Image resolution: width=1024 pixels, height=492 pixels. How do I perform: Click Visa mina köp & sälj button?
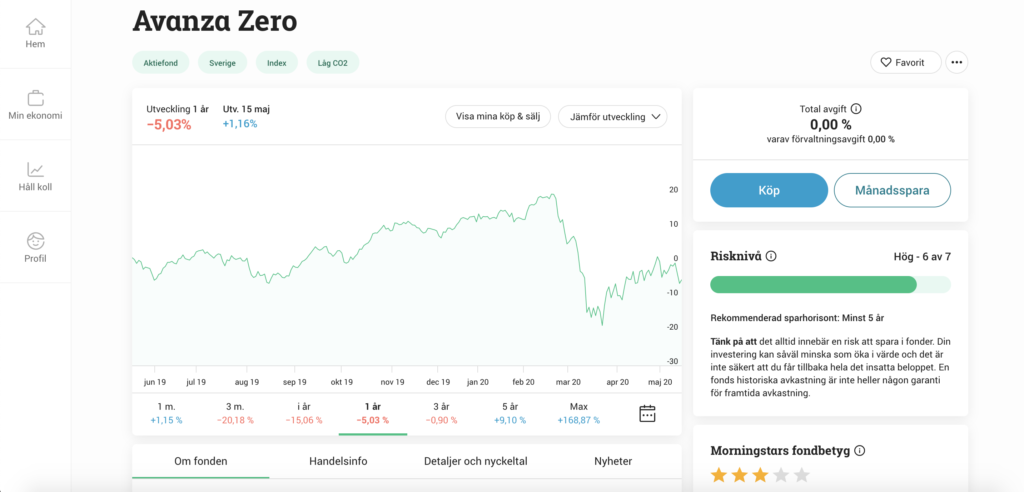(498, 117)
